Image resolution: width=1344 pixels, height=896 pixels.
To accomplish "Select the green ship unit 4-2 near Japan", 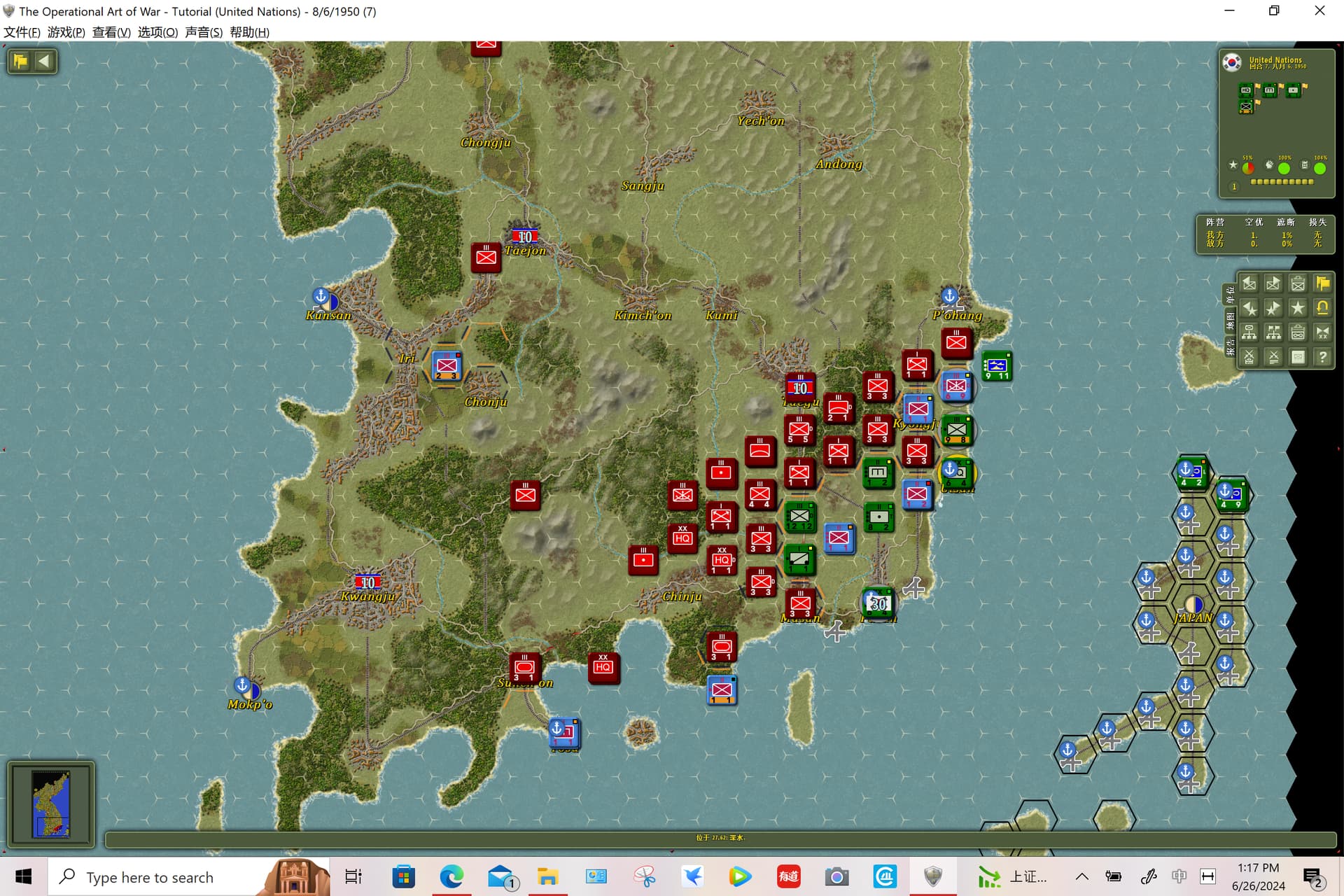I will (x=1191, y=472).
